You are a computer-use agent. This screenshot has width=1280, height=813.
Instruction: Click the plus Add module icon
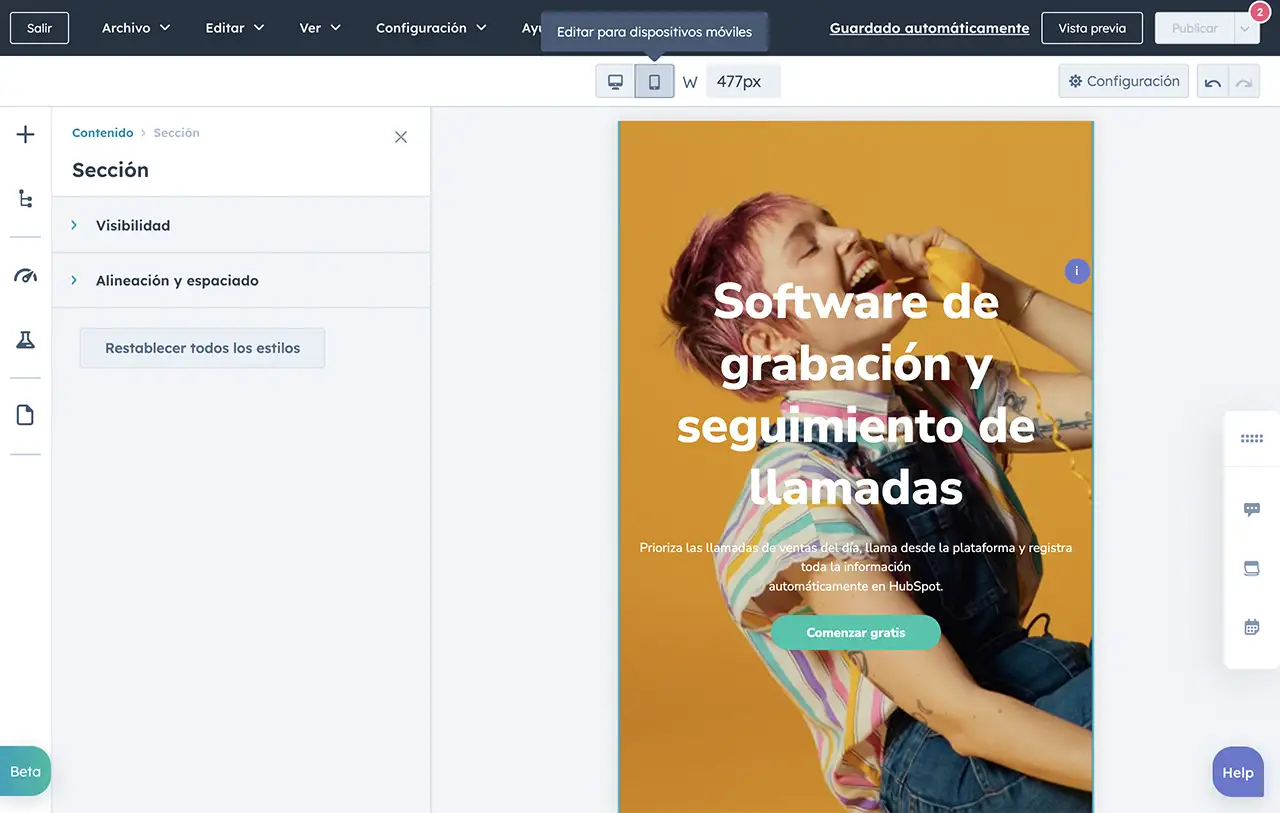26,135
